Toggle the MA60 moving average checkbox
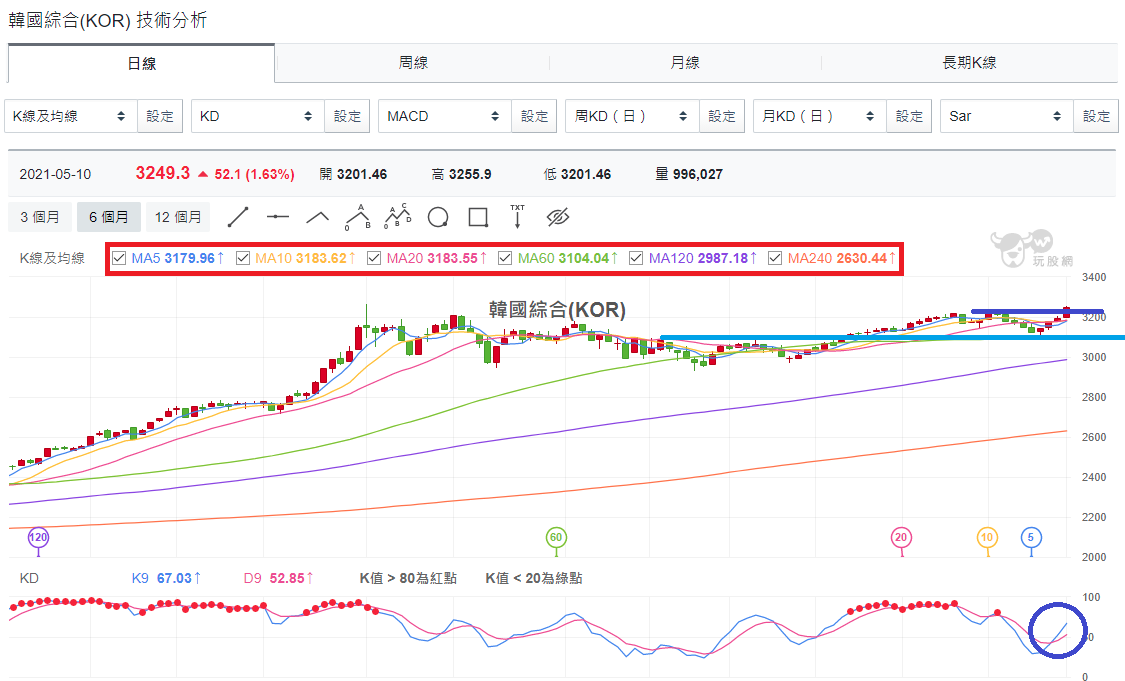Viewport: 1125px width, 681px height. (x=505, y=258)
